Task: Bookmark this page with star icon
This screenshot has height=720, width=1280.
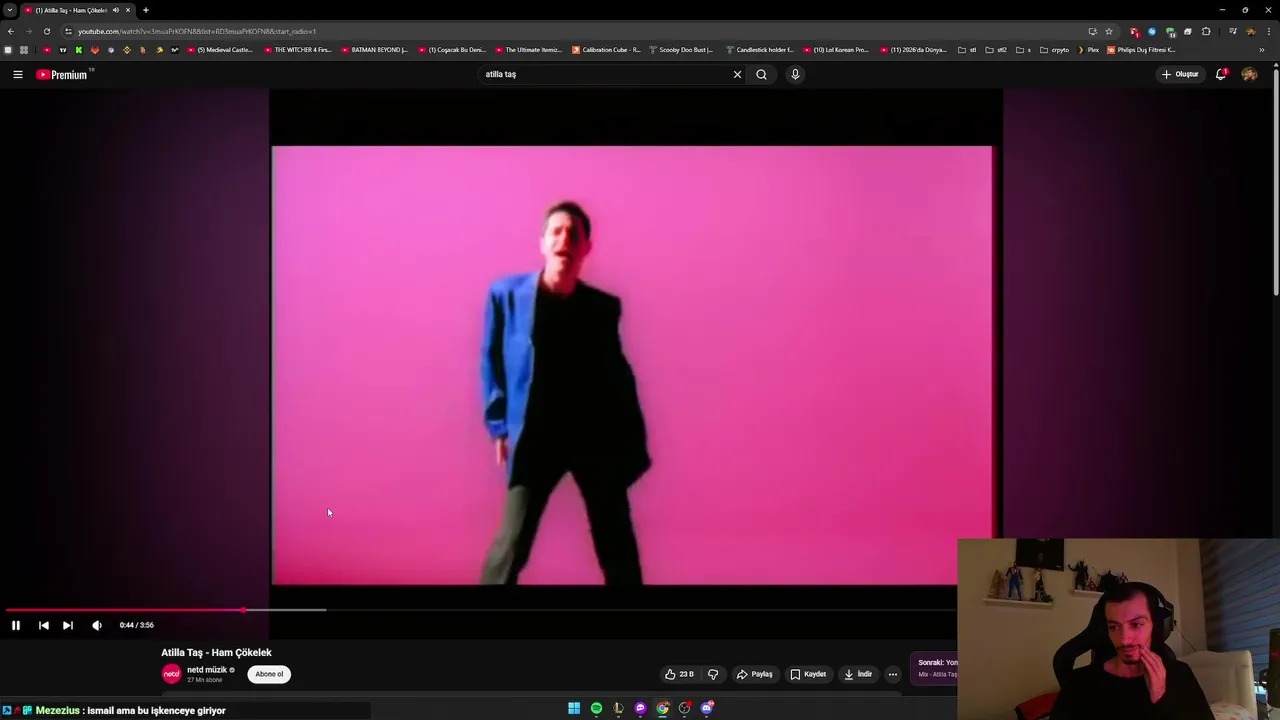Action: click(x=1109, y=31)
